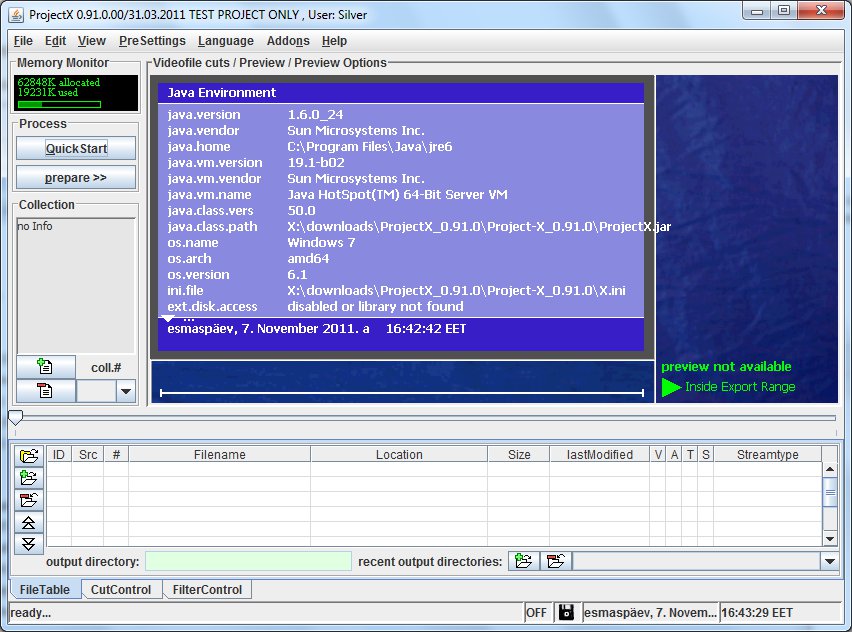Click the video position slider thumb below the preview
The width and height of the screenshot is (852, 632).
pos(15,417)
